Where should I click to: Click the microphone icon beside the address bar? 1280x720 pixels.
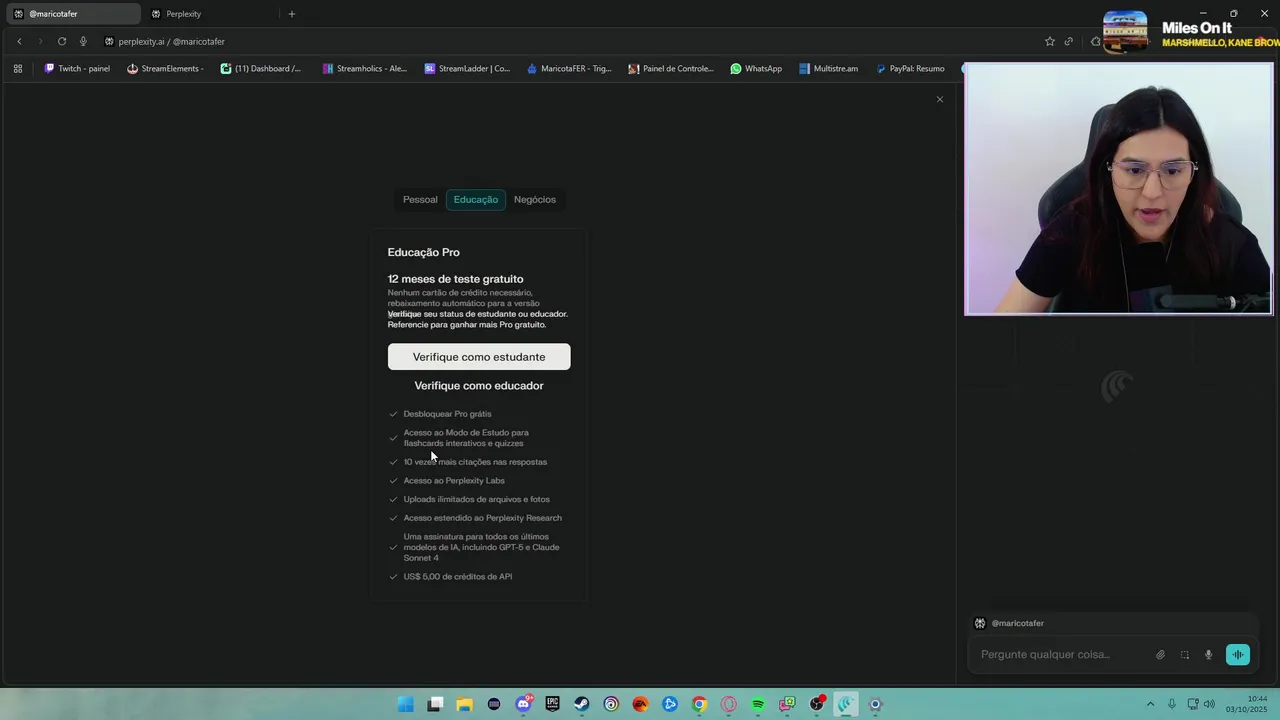point(83,41)
